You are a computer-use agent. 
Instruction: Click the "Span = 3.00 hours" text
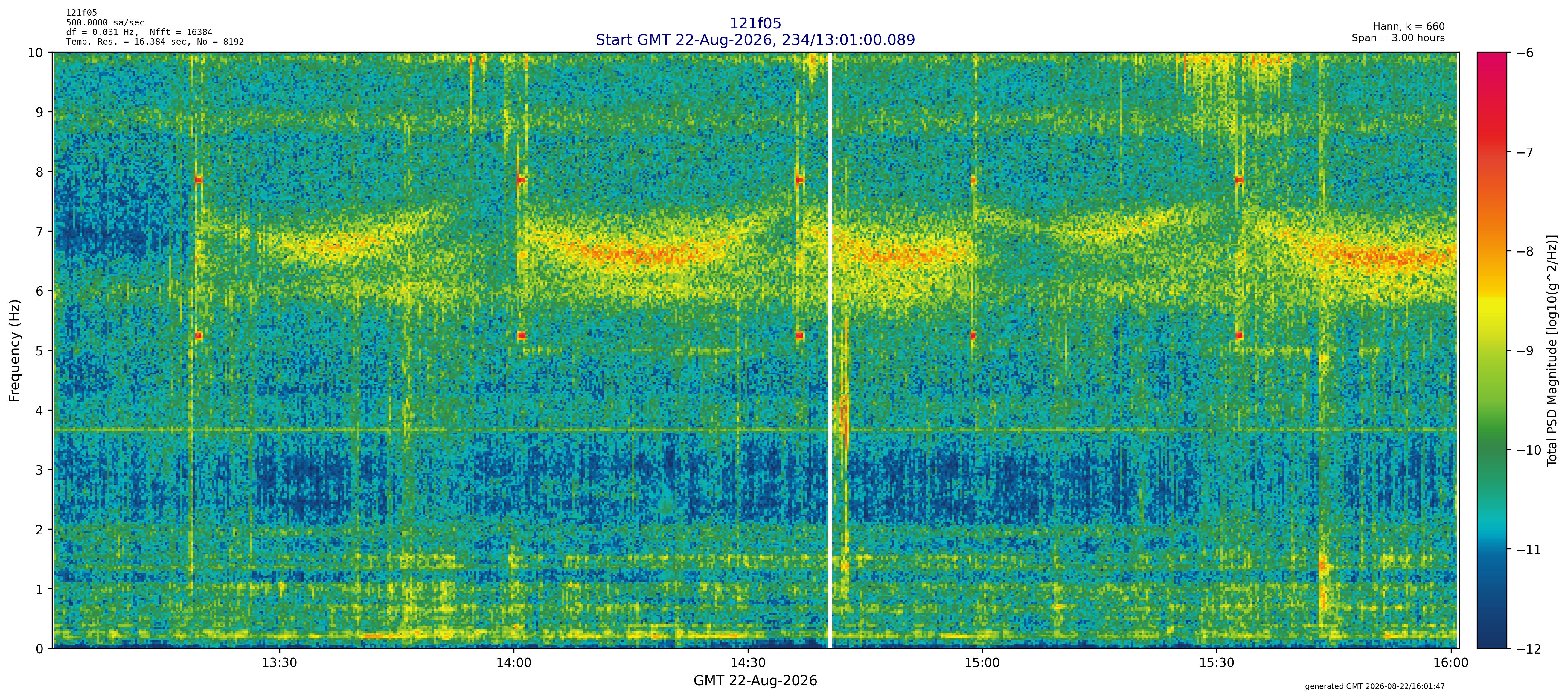pos(1398,38)
